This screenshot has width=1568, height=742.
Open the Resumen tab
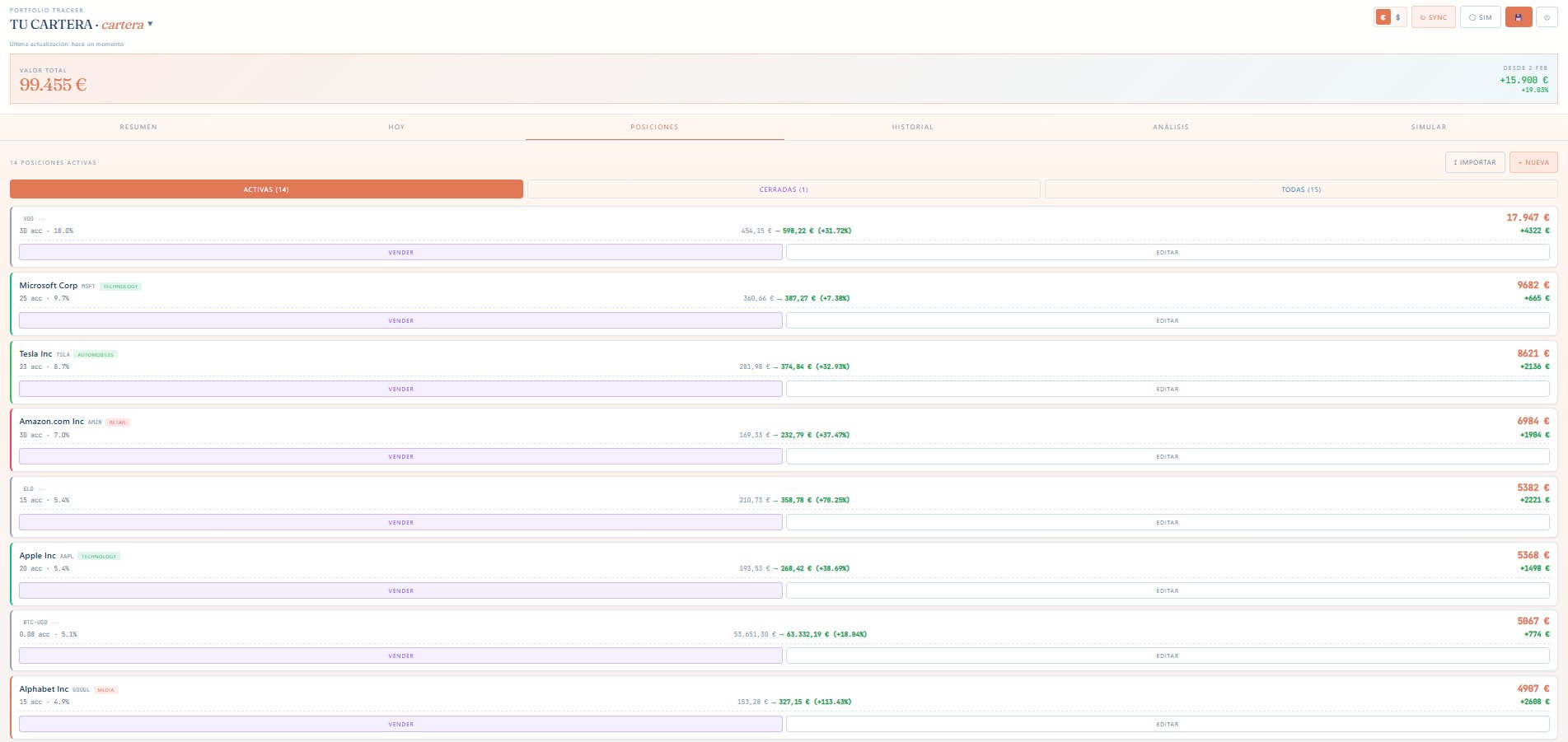tap(138, 127)
